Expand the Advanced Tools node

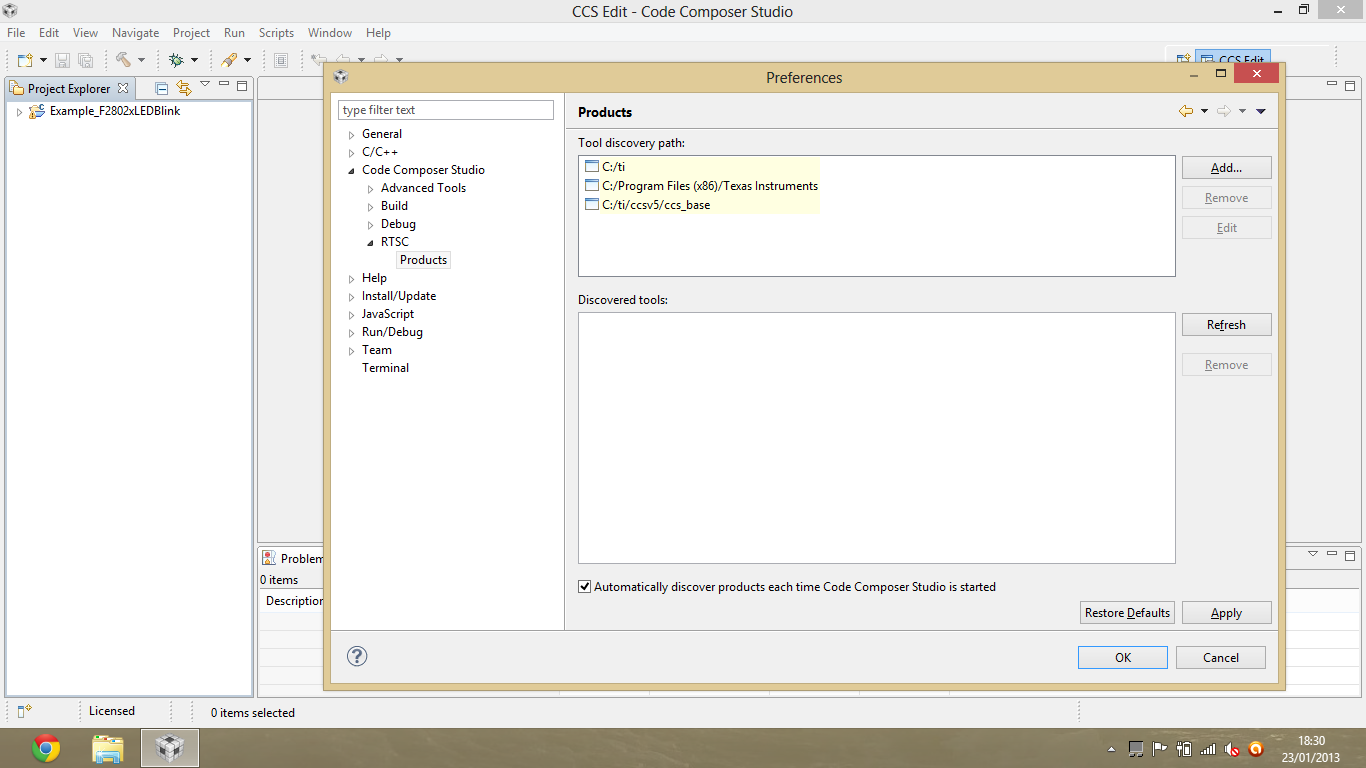[x=370, y=188]
